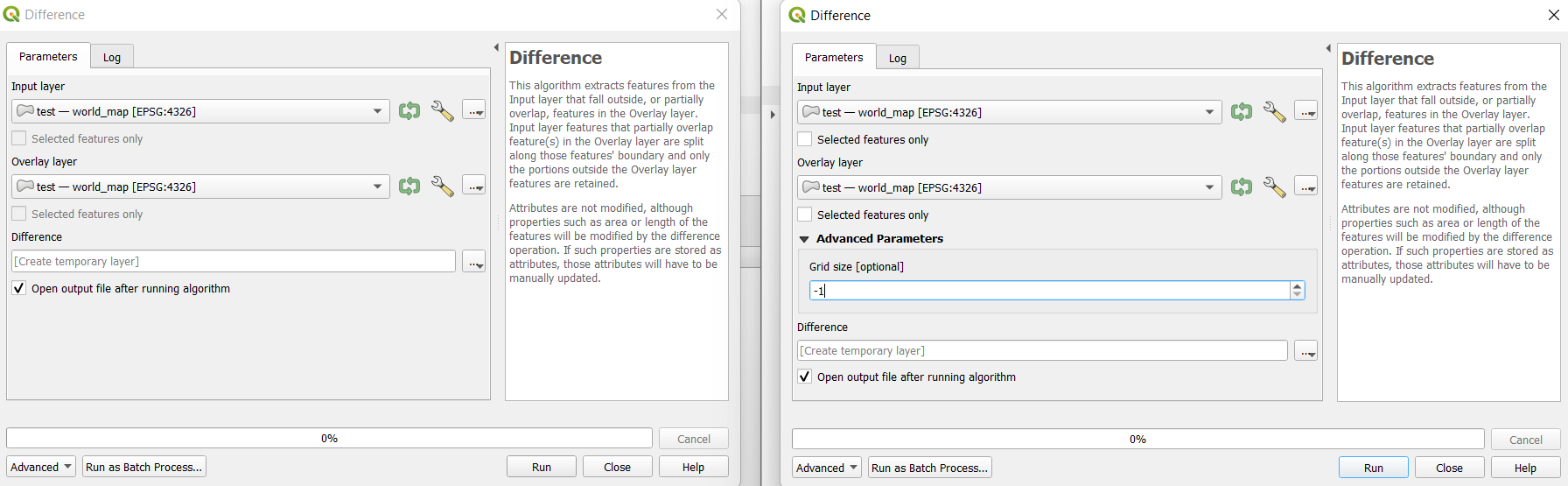This screenshot has height=486, width=1568.
Task: Click the Difference output field in right dialog
Action: (1041, 351)
